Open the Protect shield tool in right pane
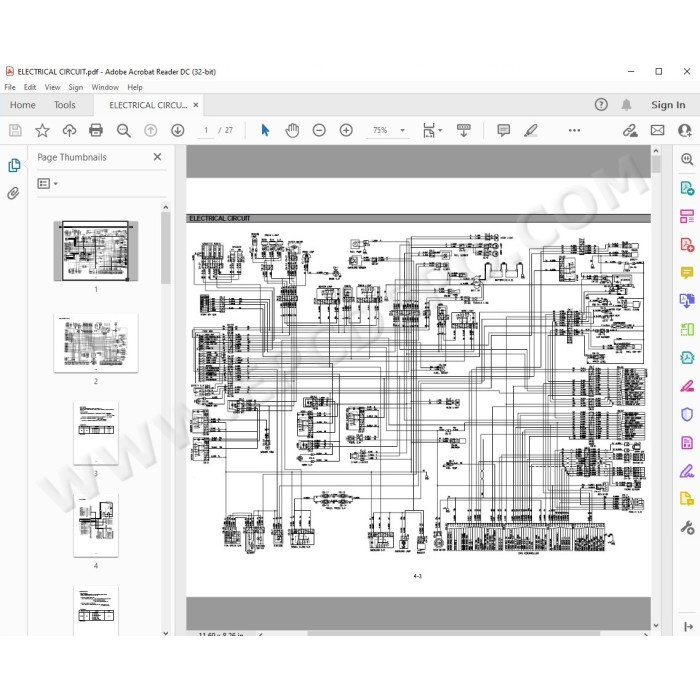This screenshot has width=700, height=700. (x=687, y=415)
